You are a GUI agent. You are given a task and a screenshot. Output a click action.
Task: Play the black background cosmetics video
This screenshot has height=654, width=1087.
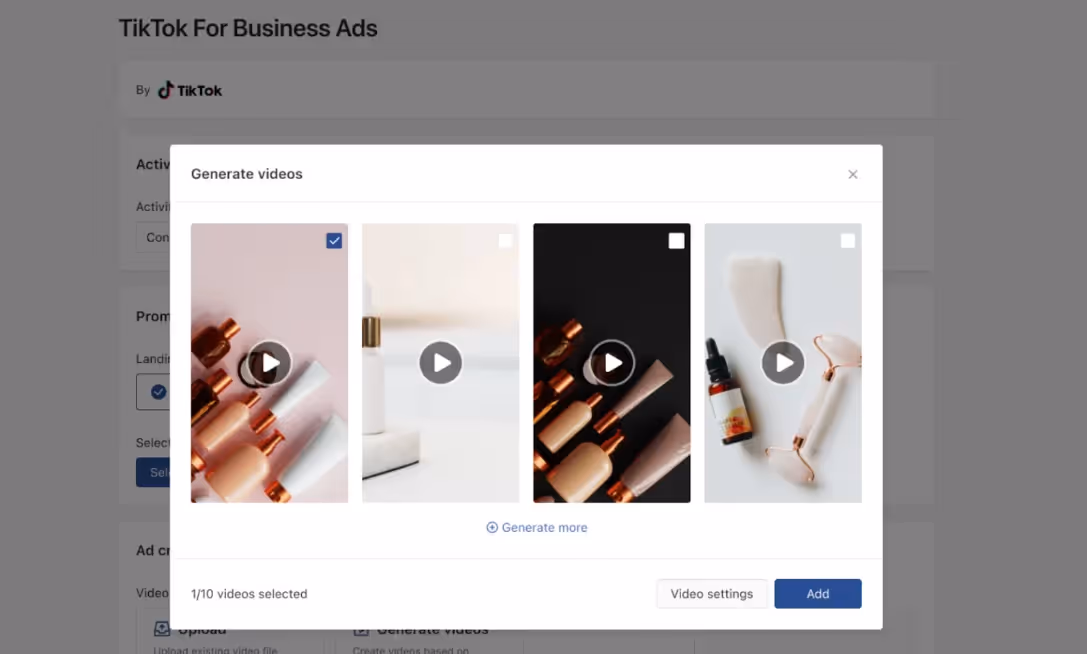[612, 363]
